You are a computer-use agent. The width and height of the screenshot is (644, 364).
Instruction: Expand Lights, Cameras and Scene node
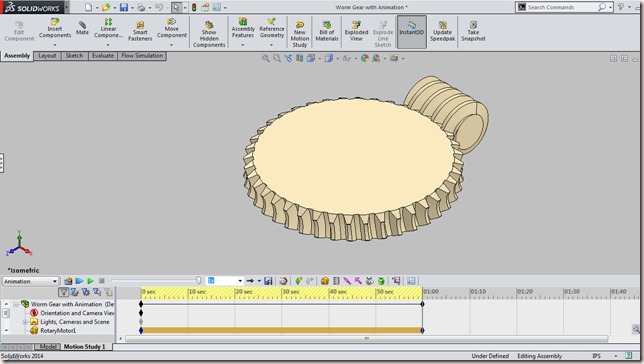[25, 322]
